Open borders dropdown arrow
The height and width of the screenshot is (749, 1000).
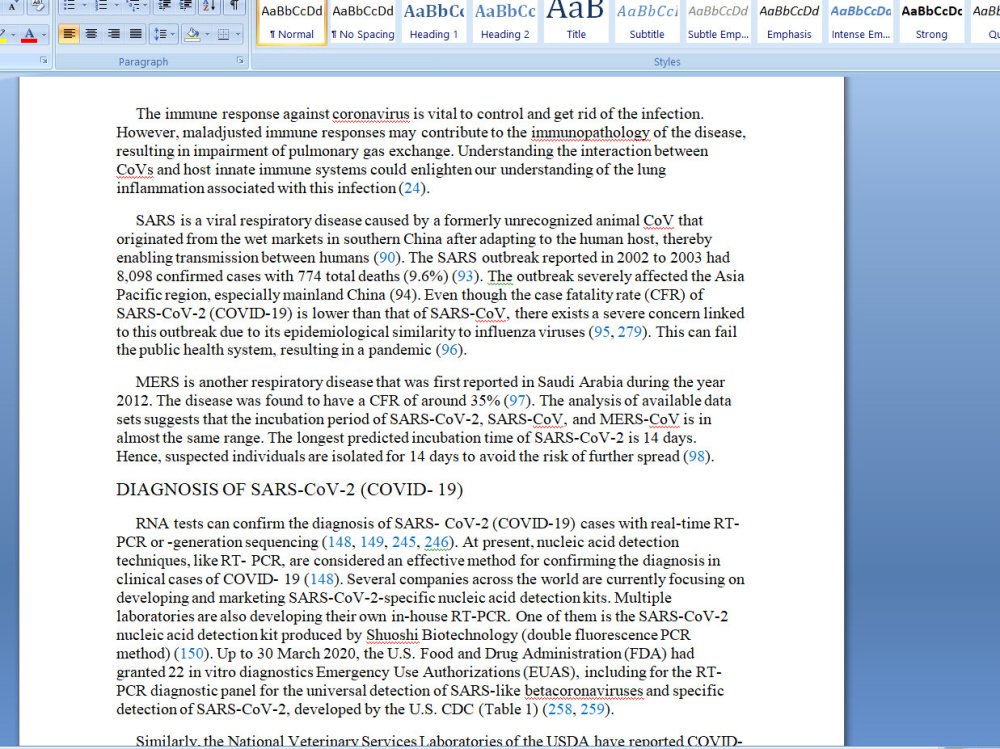[238, 34]
